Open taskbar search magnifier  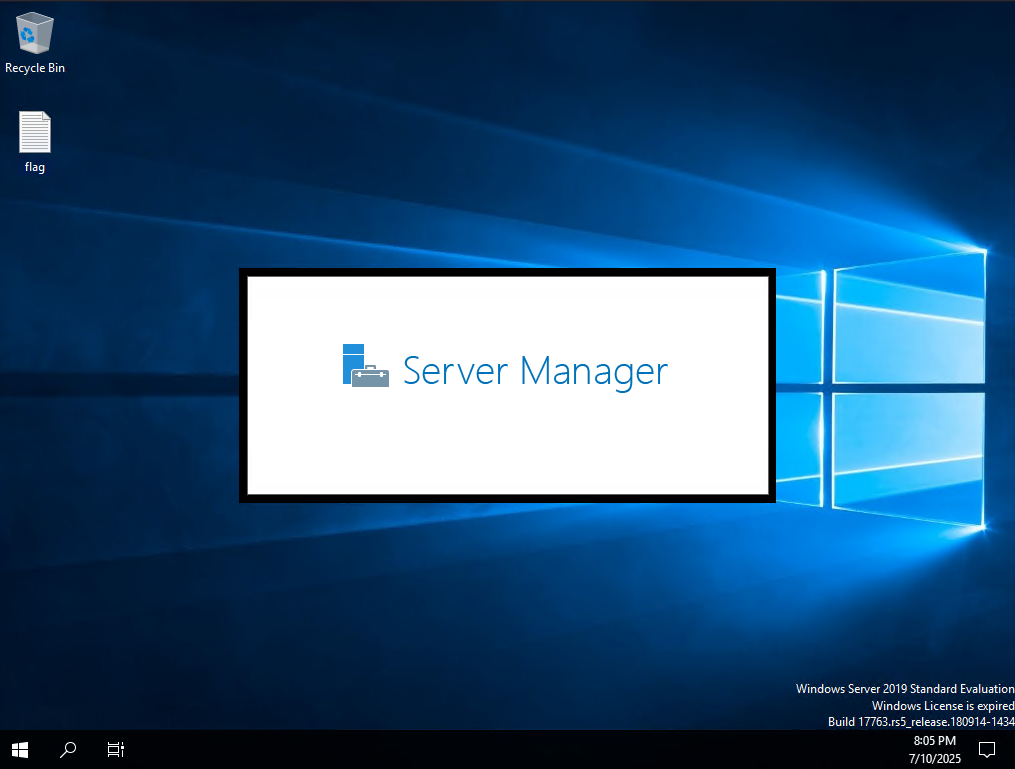coord(68,750)
